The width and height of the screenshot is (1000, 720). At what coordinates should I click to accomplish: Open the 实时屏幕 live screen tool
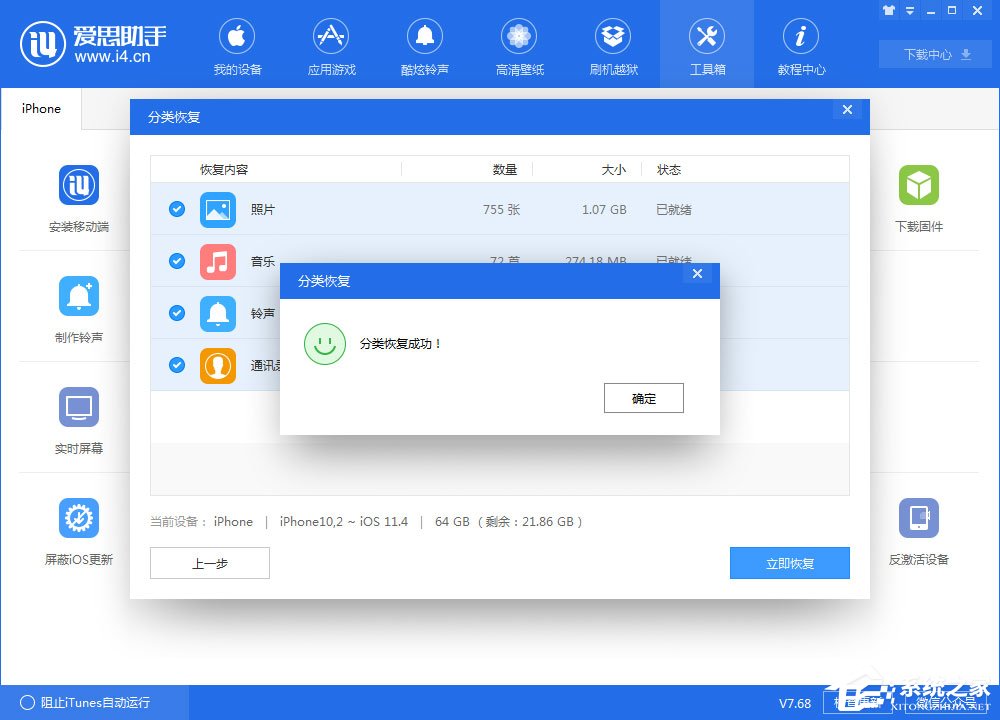coord(79,420)
